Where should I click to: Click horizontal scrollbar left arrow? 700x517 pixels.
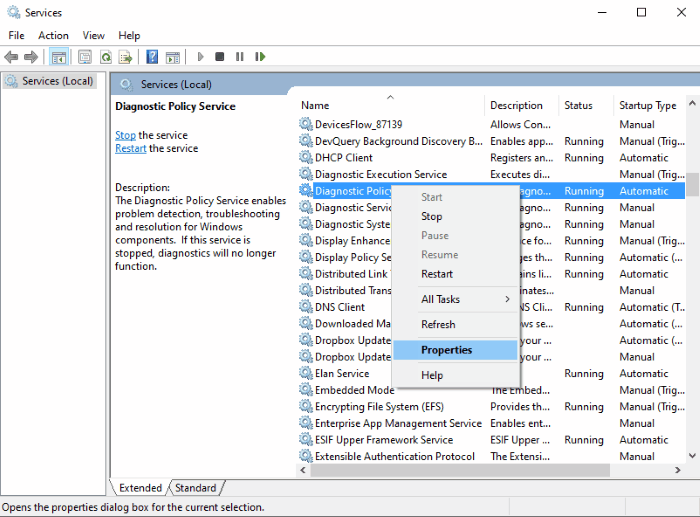tap(303, 470)
